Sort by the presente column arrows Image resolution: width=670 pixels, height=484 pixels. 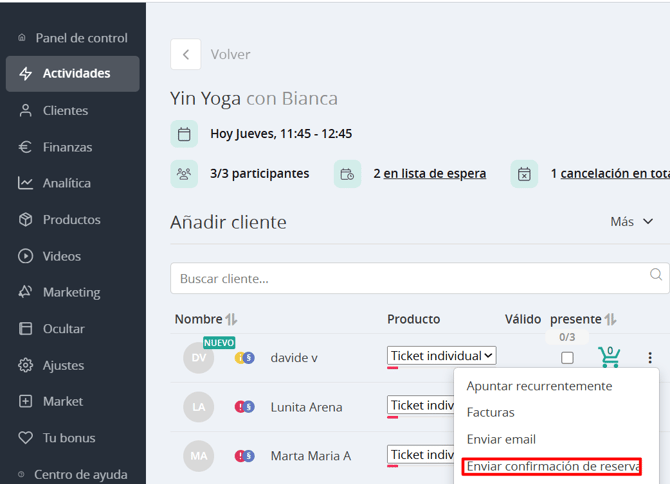click(611, 319)
